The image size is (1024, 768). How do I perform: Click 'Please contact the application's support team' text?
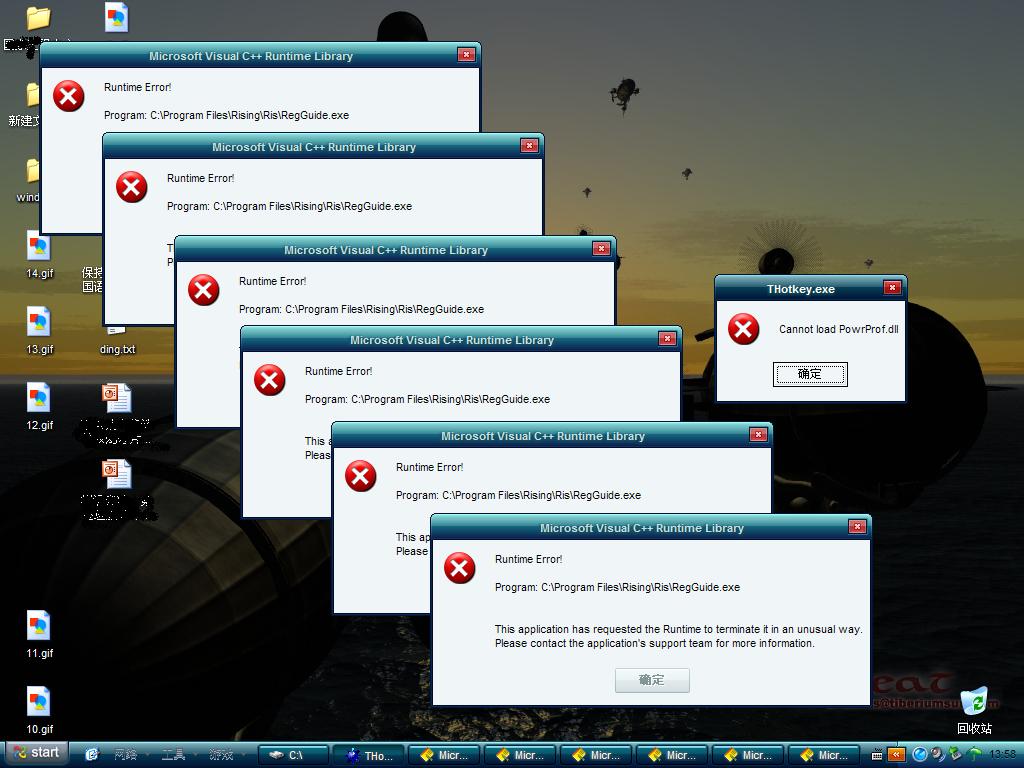pos(654,643)
